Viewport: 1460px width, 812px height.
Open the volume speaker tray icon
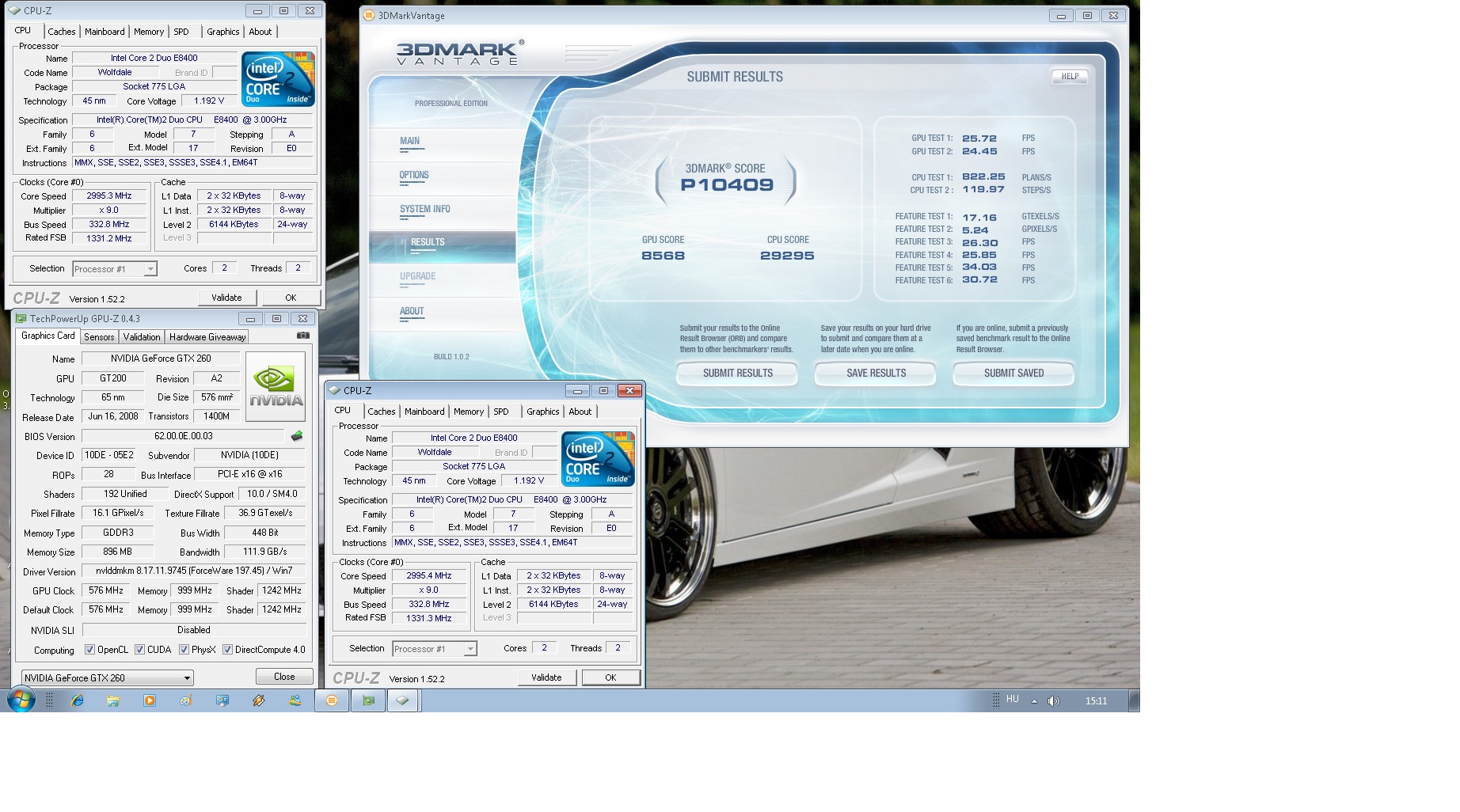pyautogui.click(x=1054, y=701)
